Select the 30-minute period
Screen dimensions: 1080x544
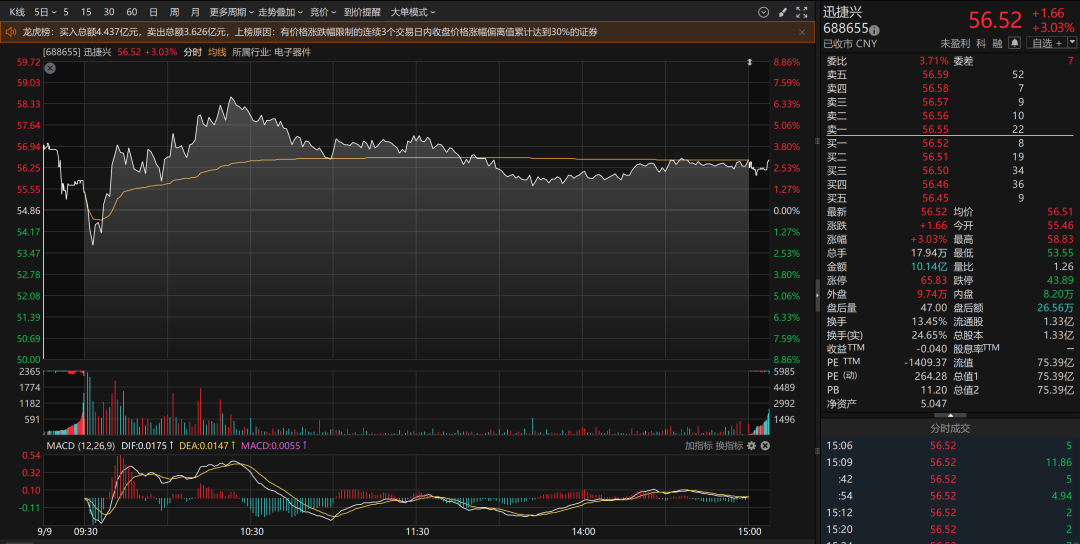[x=109, y=12]
